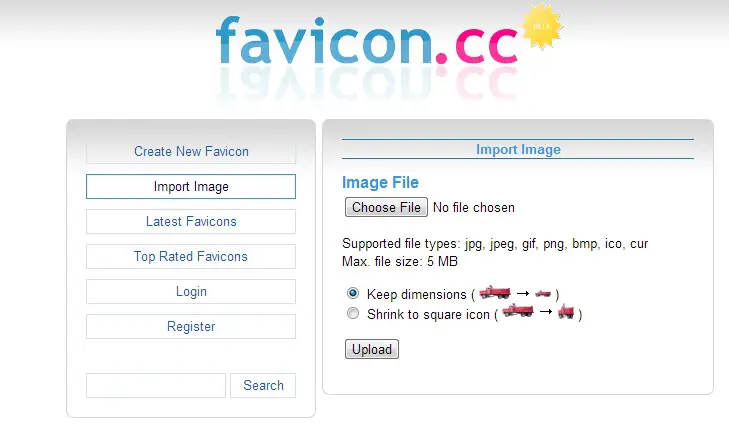Go to Latest Favicons

pos(191,221)
